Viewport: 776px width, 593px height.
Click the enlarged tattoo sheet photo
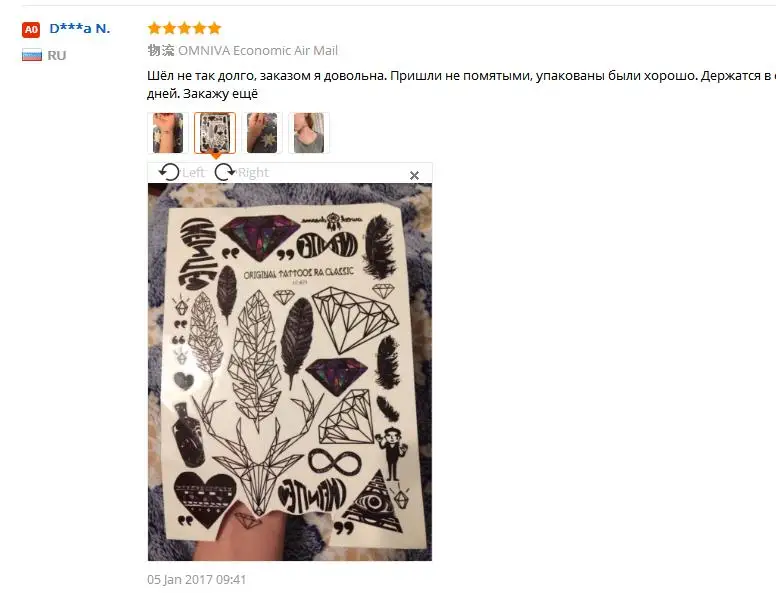pyautogui.click(x=290, y=372)
